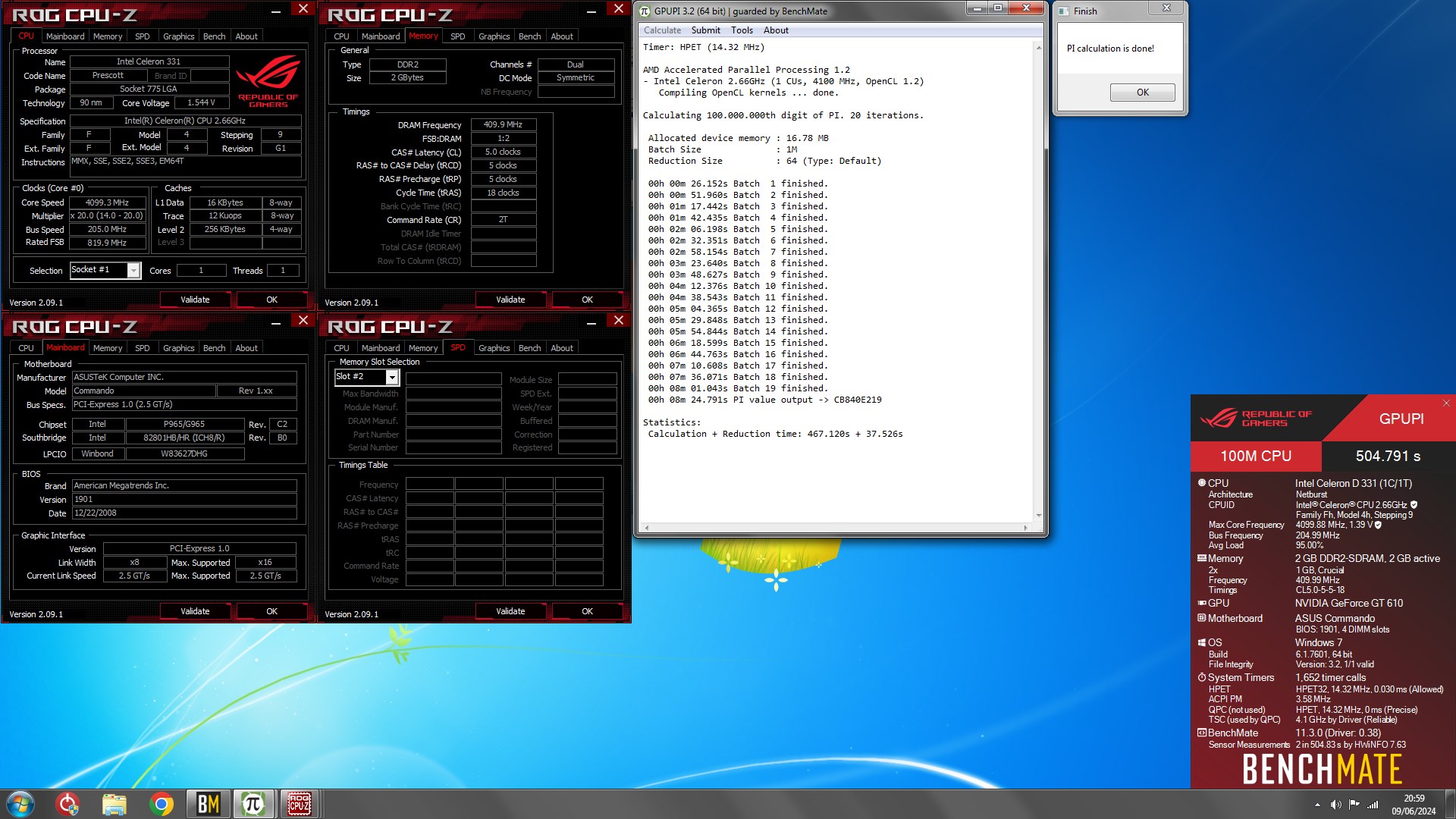Launch Google Chrome from the taskbar

[161, 804]
